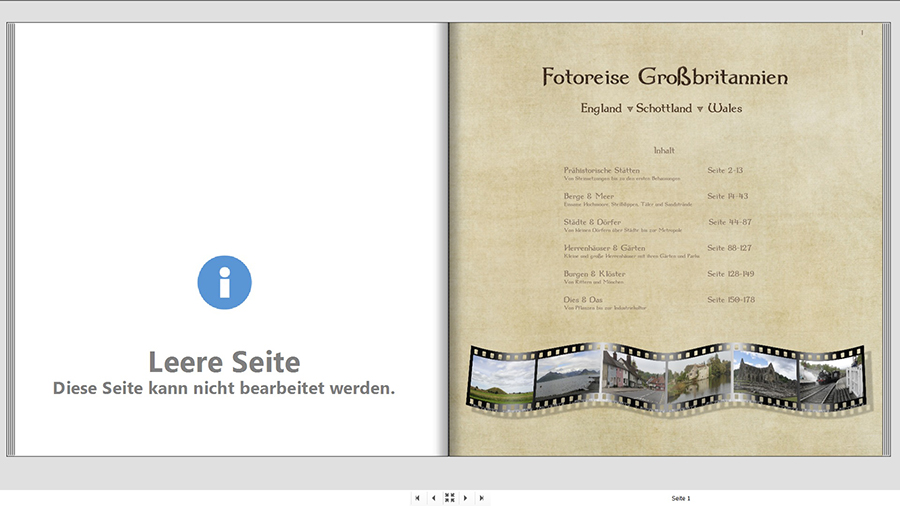Select the castle ruins photo in filmstrip
This screenshot has width=900, height=506.
coord(765,377)
